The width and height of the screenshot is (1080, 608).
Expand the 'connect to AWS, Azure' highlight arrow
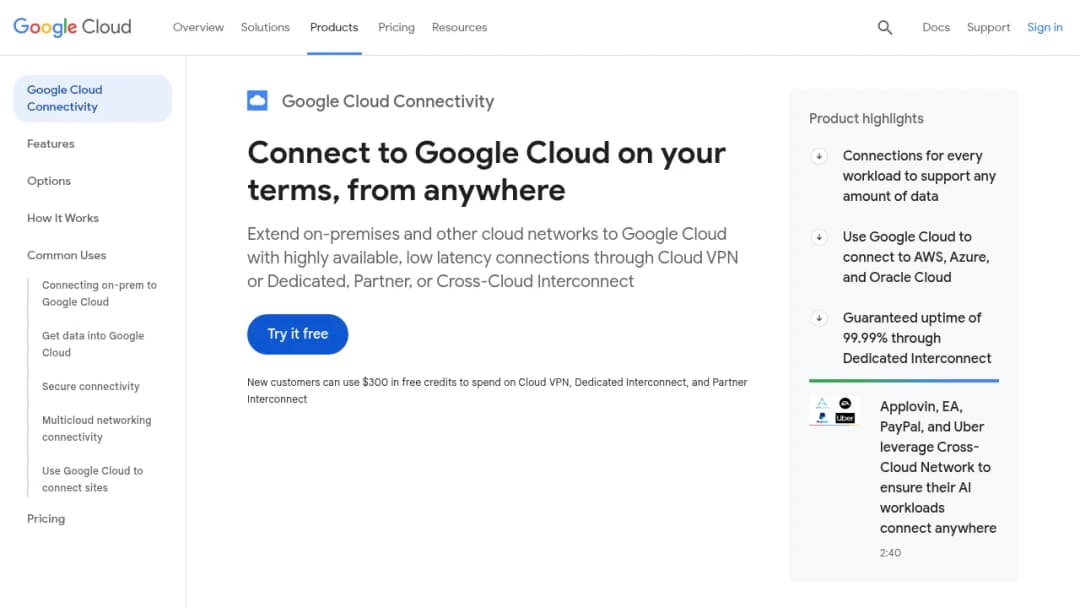[x=819, y=238]
